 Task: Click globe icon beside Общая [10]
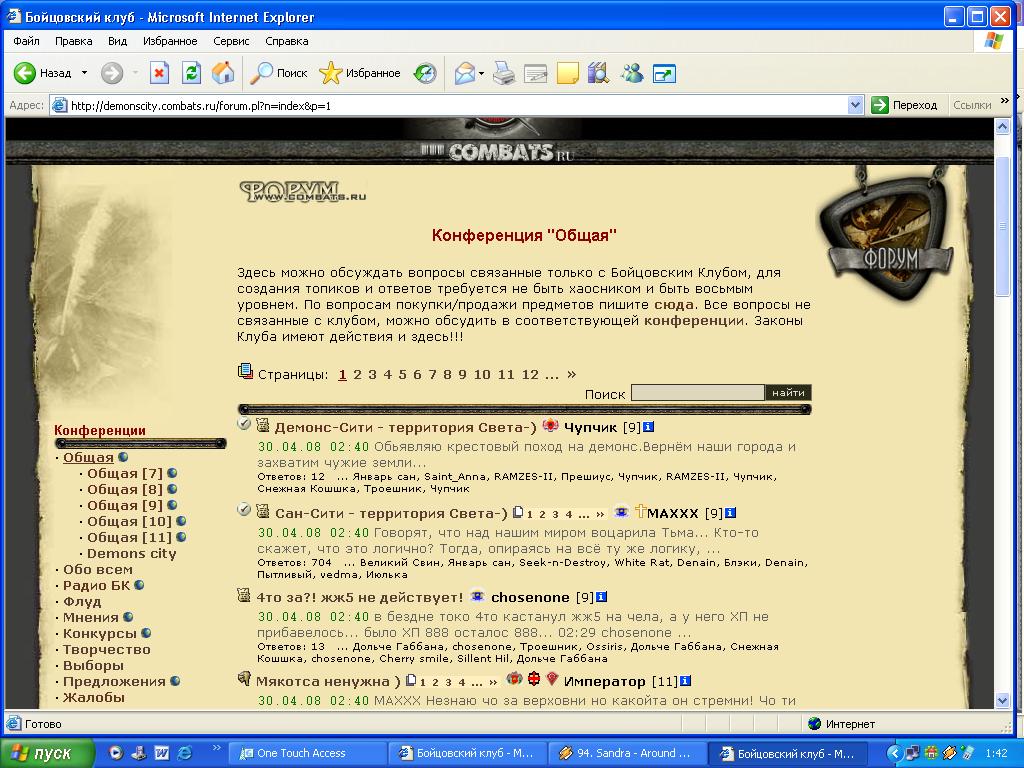pyautogui.click(x=181, y=521)
